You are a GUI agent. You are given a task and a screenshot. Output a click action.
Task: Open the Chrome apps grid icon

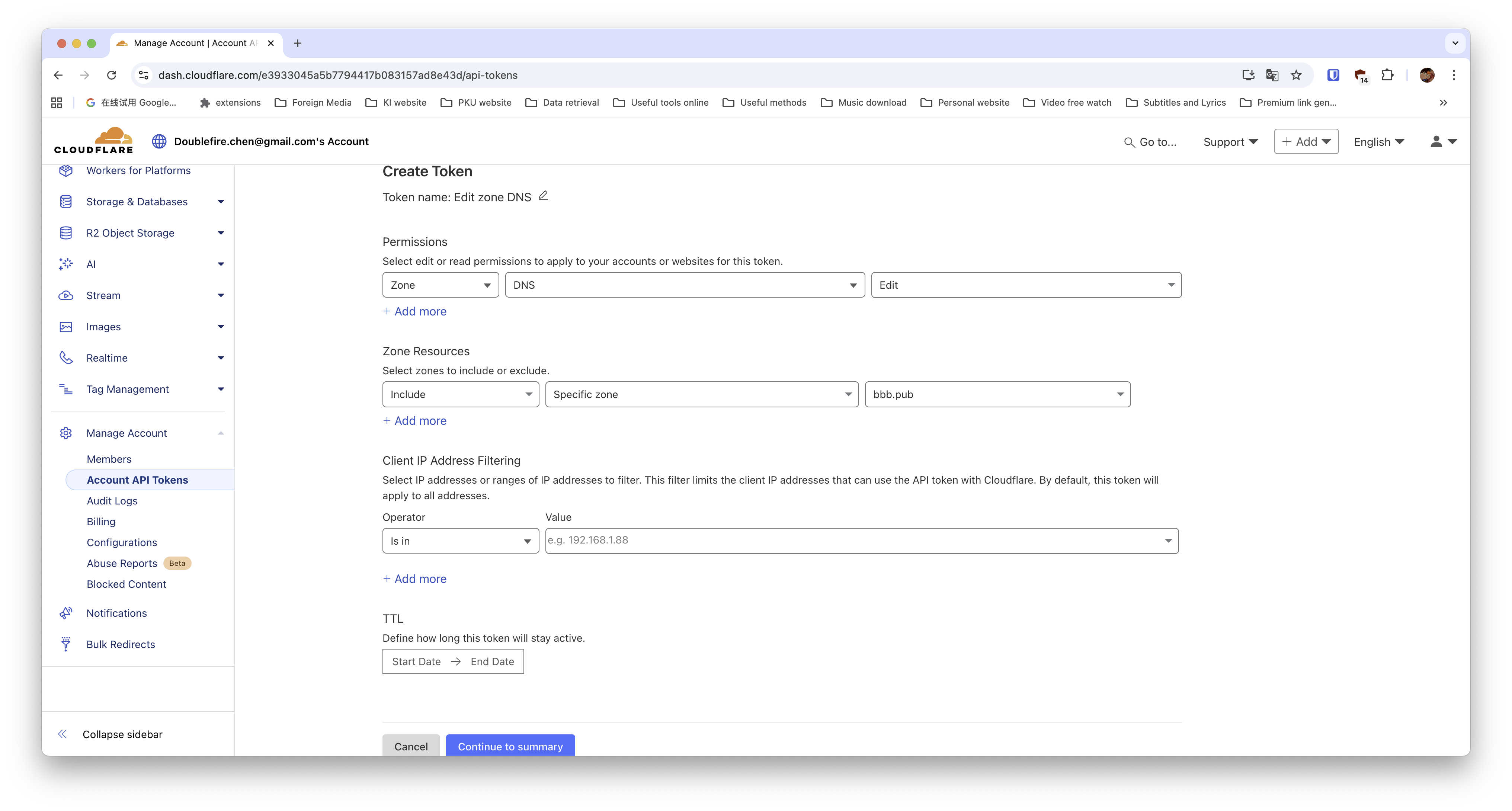(56, 103)
